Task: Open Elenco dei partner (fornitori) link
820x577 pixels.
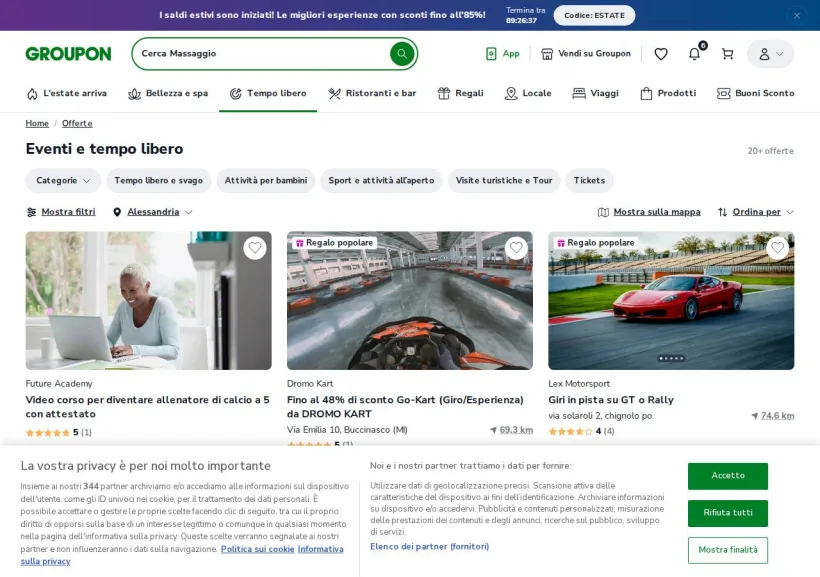Action: (x=429, y=546)
